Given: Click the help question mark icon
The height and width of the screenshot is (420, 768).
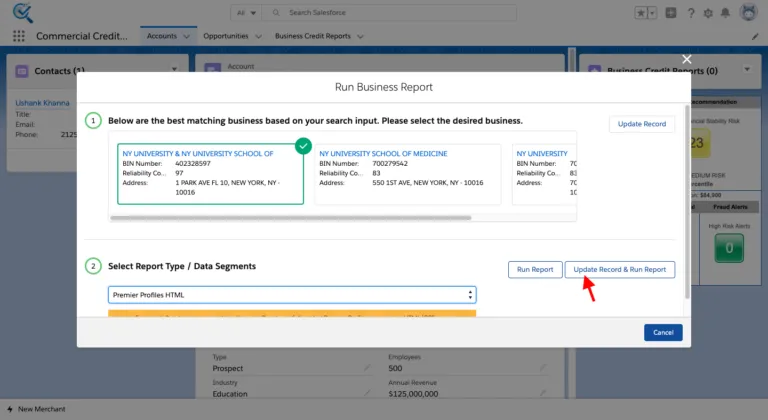Looking at the screenshot, I should 691,13.
